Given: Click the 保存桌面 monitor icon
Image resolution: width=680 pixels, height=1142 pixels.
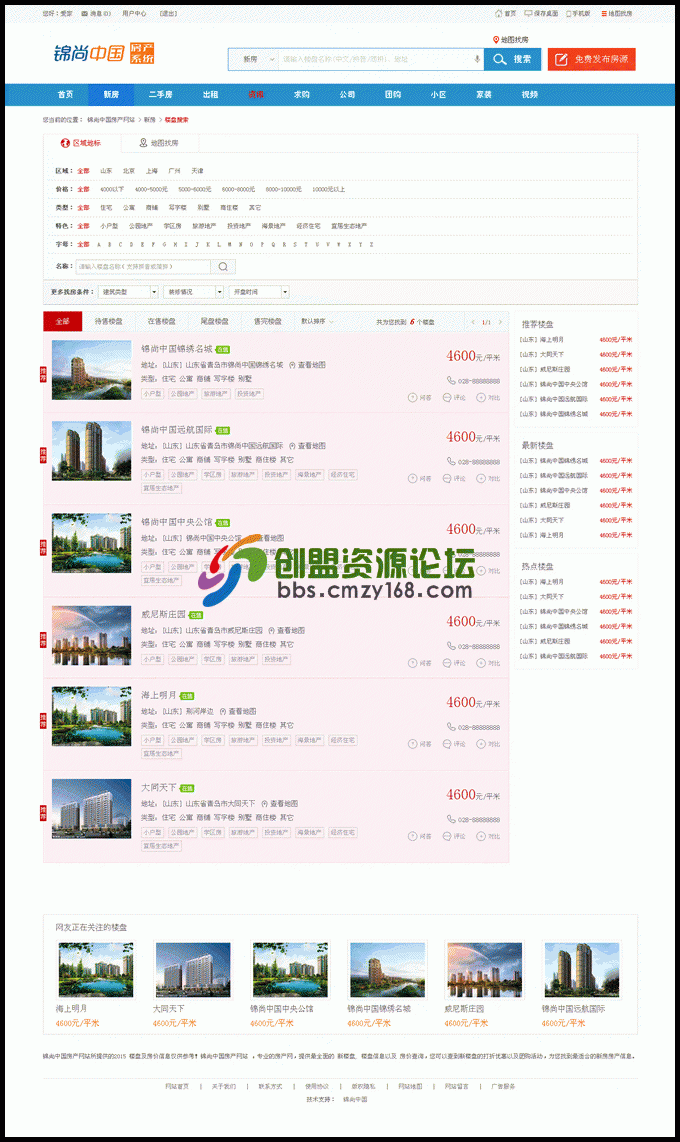Looking at the screenshot, I should (x=529, y=13).
